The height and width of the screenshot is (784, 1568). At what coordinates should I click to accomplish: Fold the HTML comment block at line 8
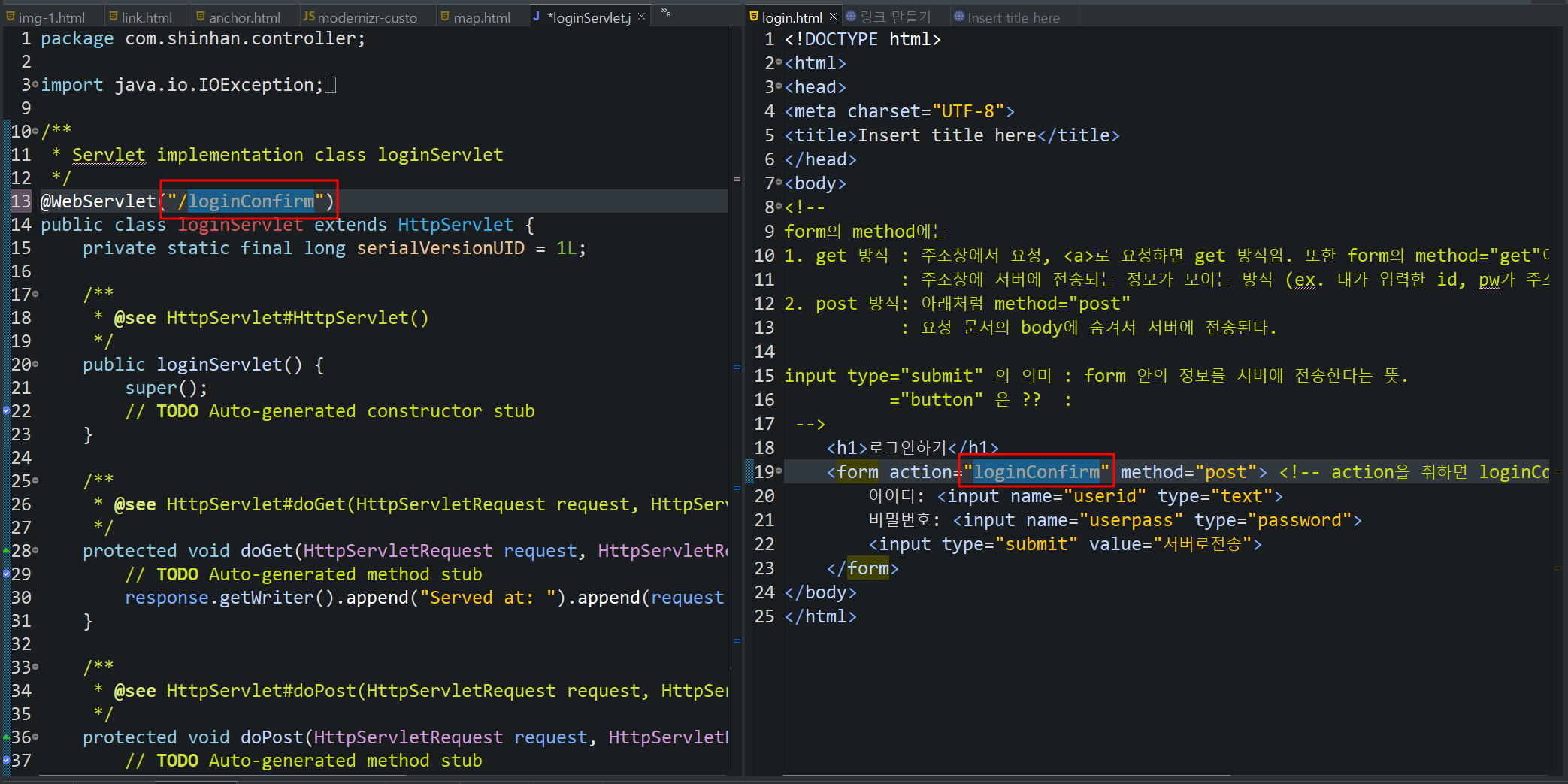779,207
